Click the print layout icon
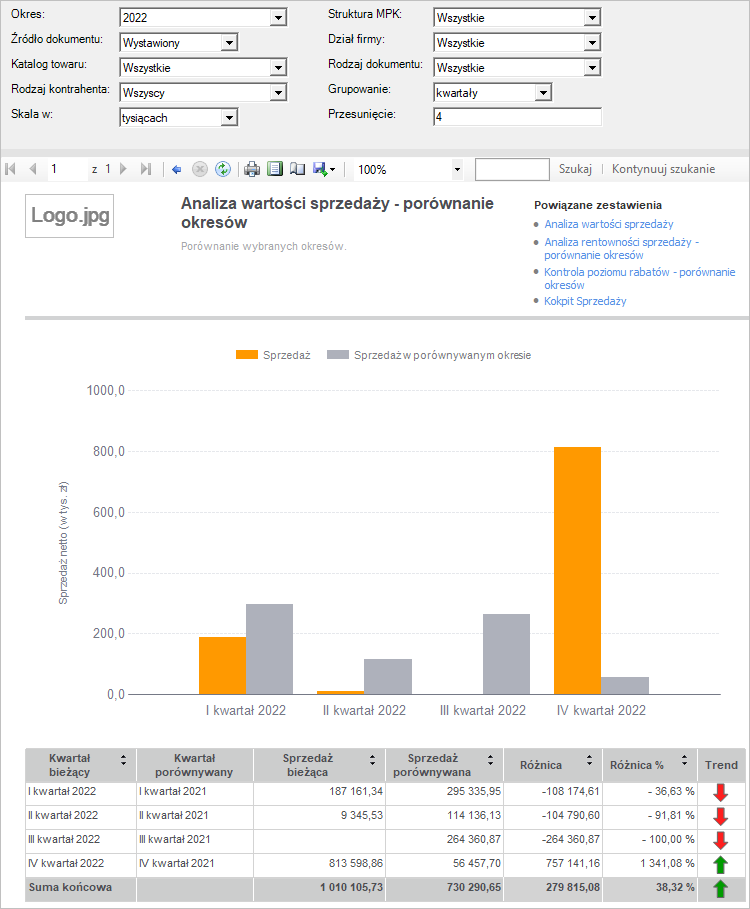Viewport: 750px width, 909px height. coord(275,169)
